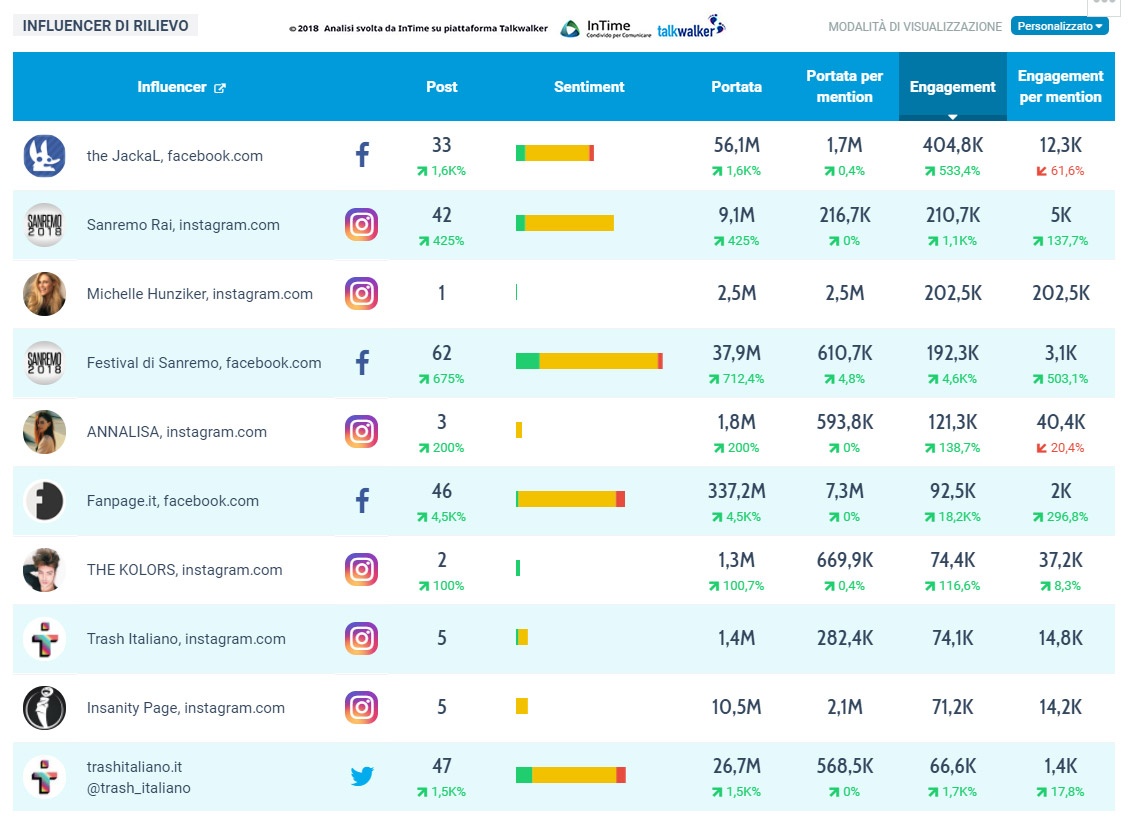Click the 210,7K engagement for Sanremo Rai

952,215
